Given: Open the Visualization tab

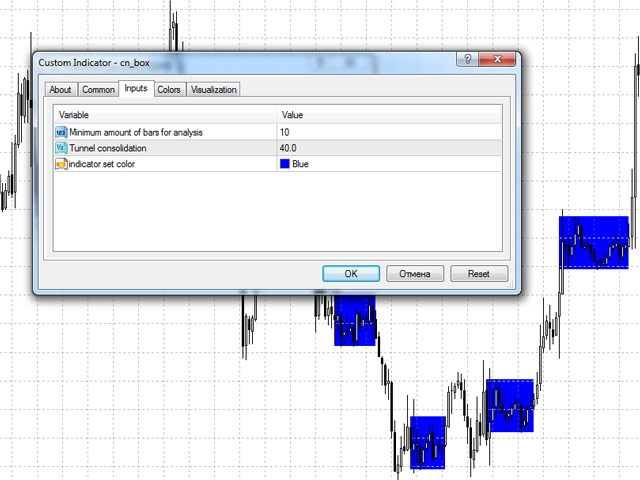Looking at the screenshot, I should click(213, 90).
